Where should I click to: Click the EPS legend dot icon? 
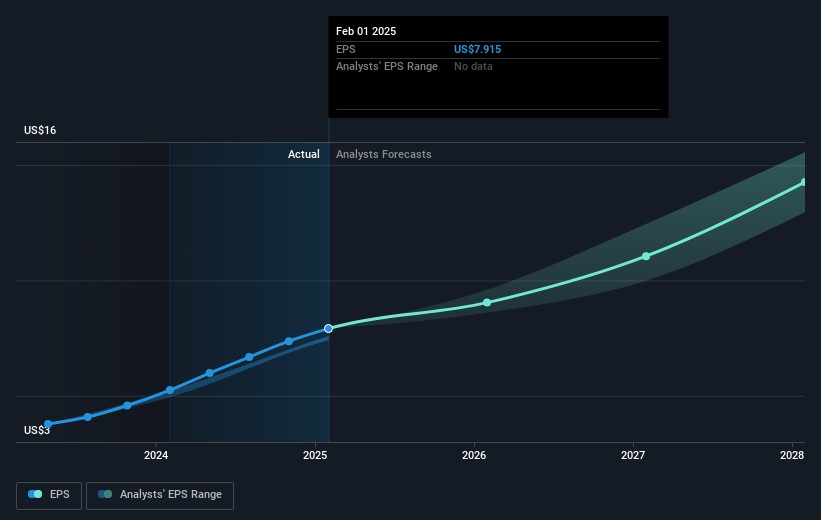36,495
